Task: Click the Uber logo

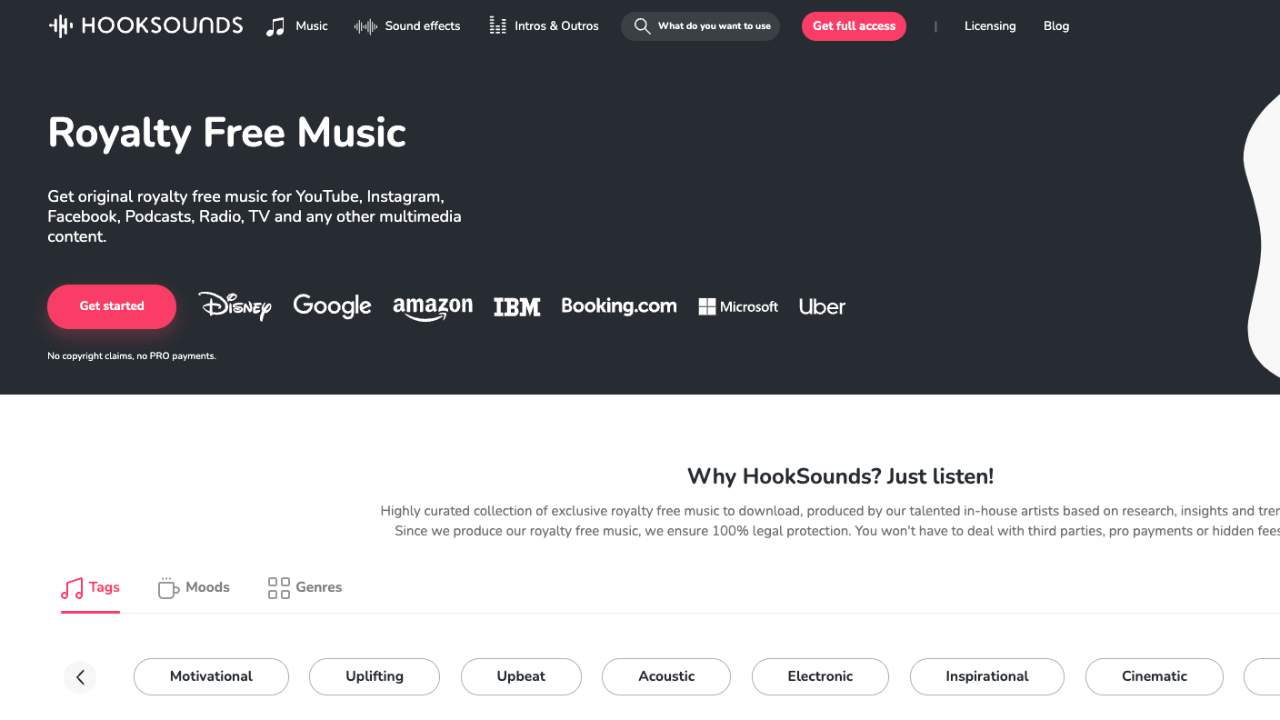Action: click(822, 307)
